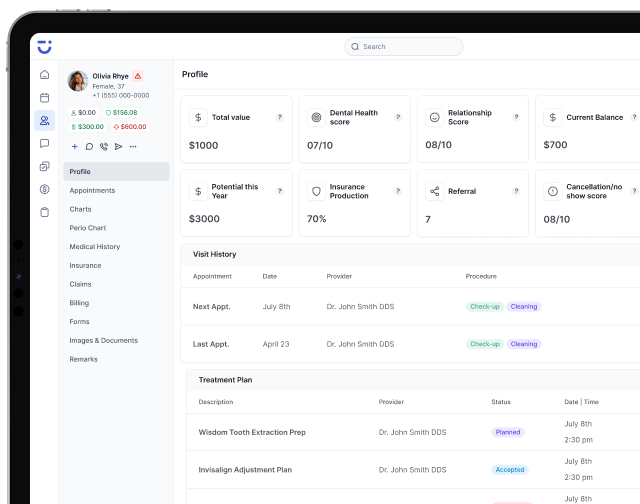Click the Dental Health score target icon

pyautogui.click(x=316, y=118)
